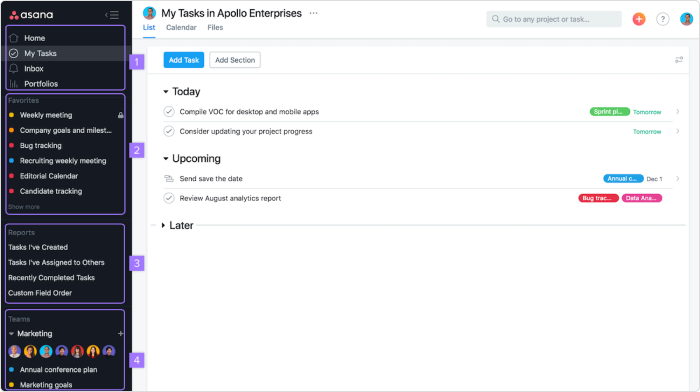Click the pink Data Ana... tag

[642, 198]
